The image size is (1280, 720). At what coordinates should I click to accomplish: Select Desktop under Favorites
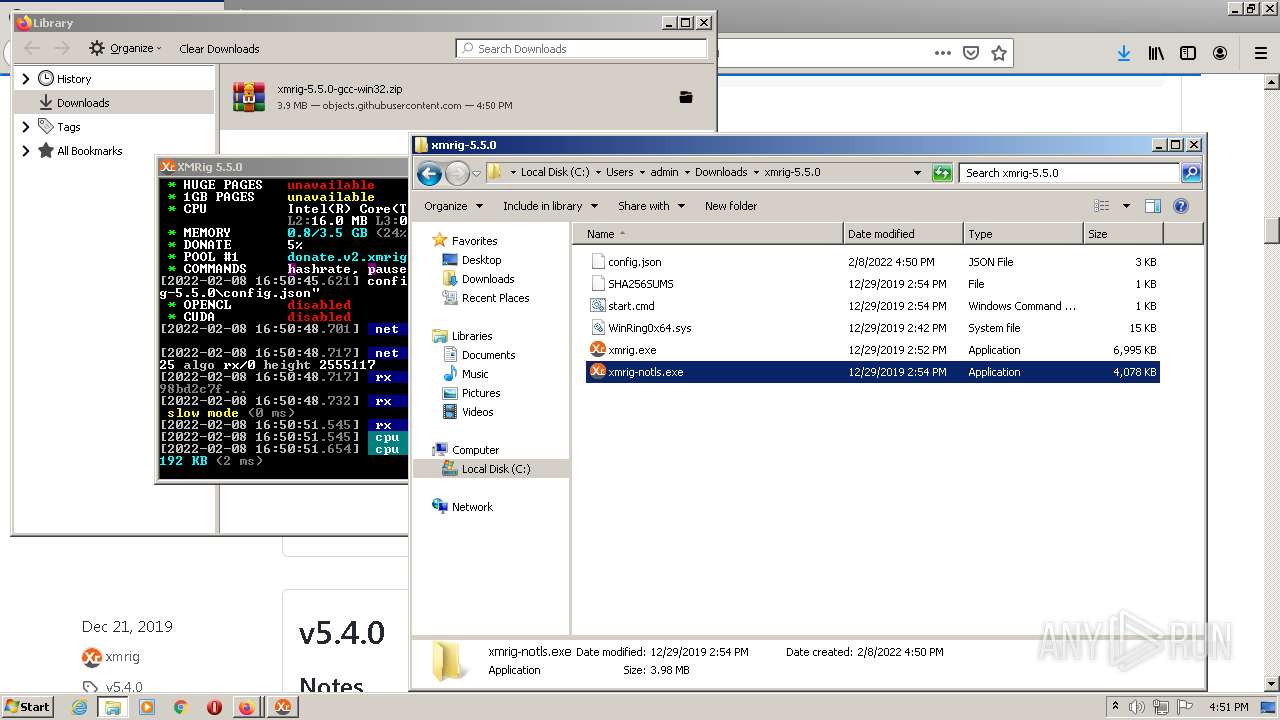tap(481, 260)
